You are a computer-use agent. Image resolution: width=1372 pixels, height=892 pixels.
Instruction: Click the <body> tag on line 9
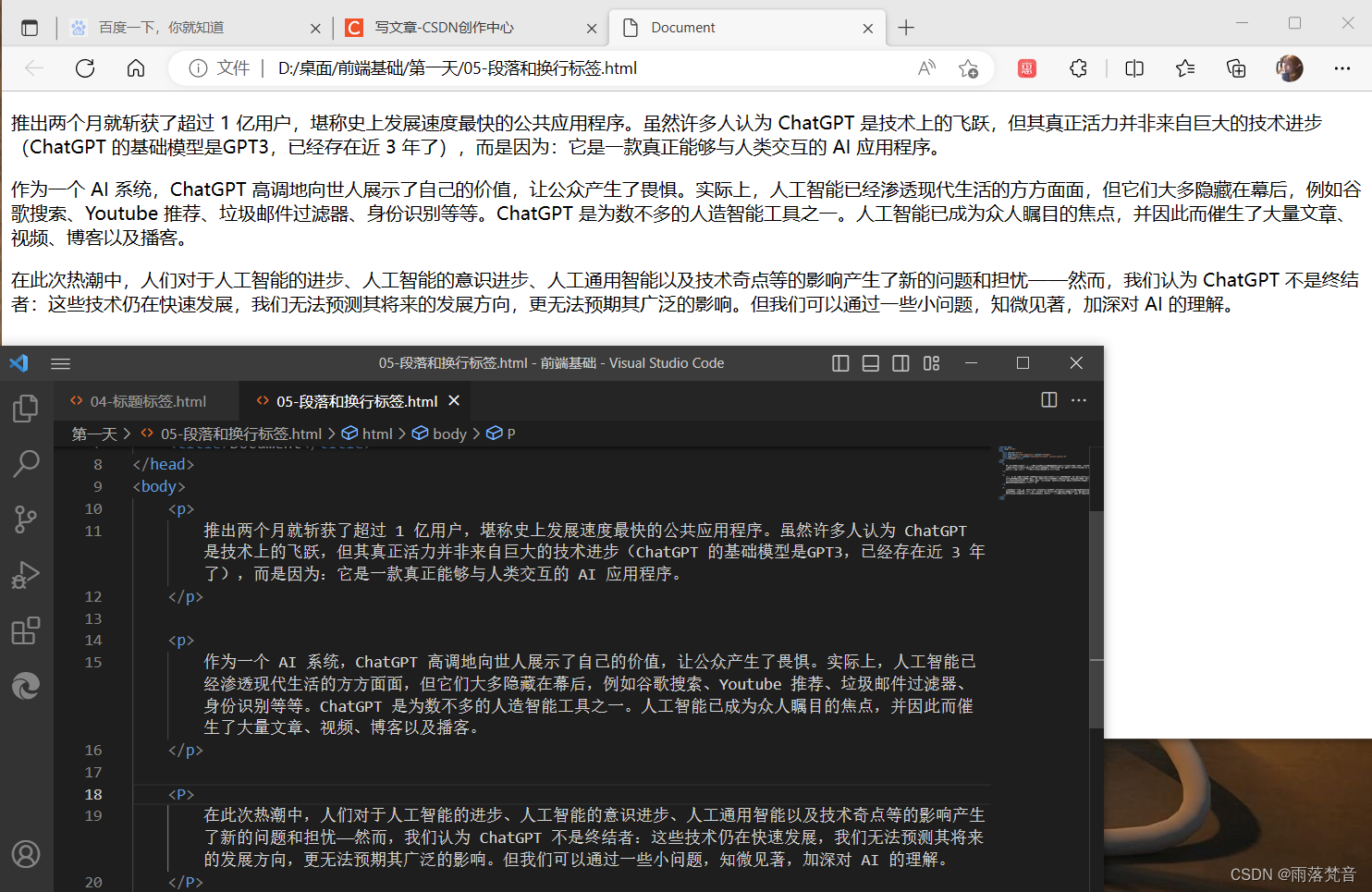159,486
